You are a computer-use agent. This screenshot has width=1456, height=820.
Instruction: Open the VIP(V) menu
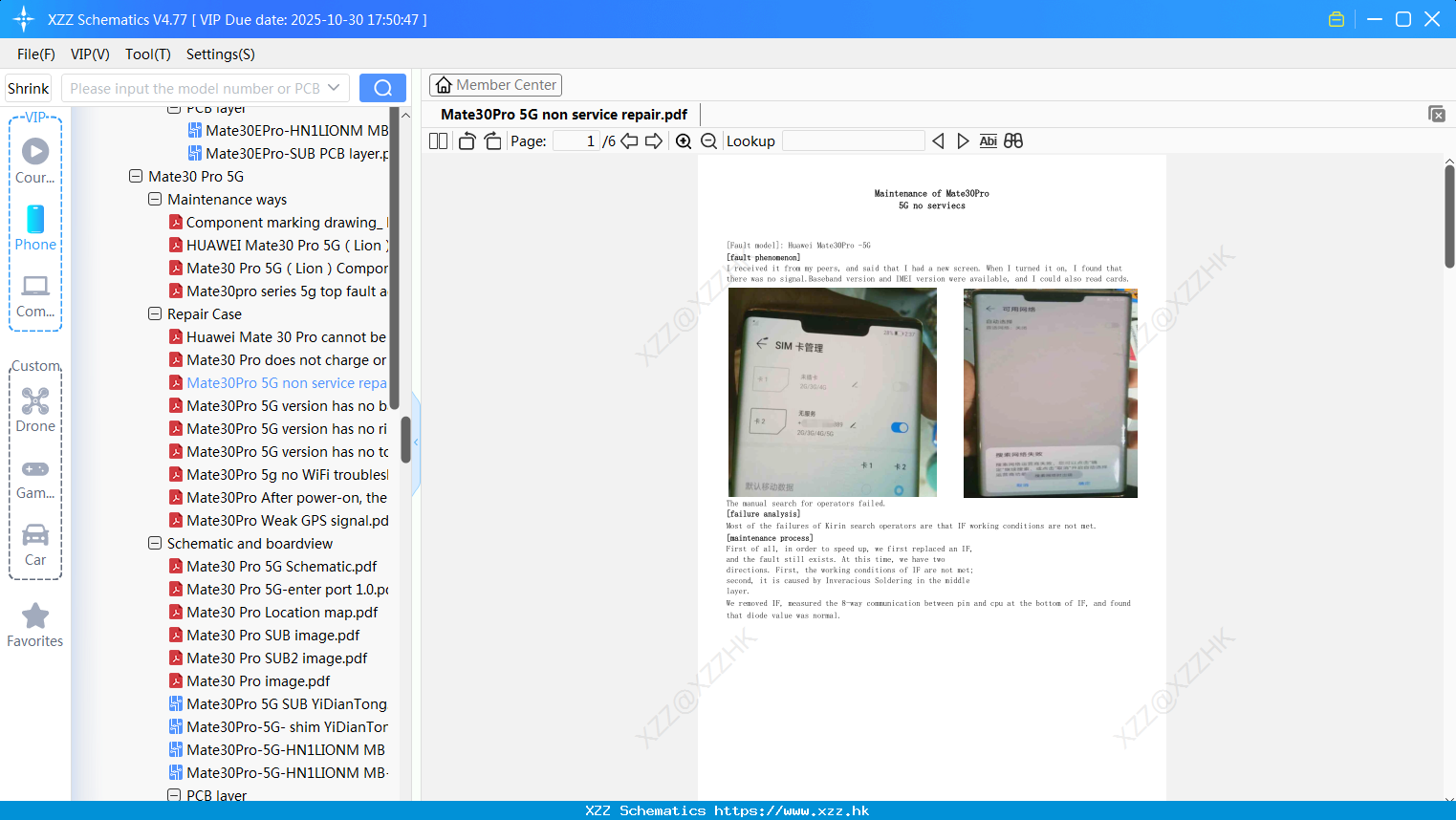tap(90, 54)
